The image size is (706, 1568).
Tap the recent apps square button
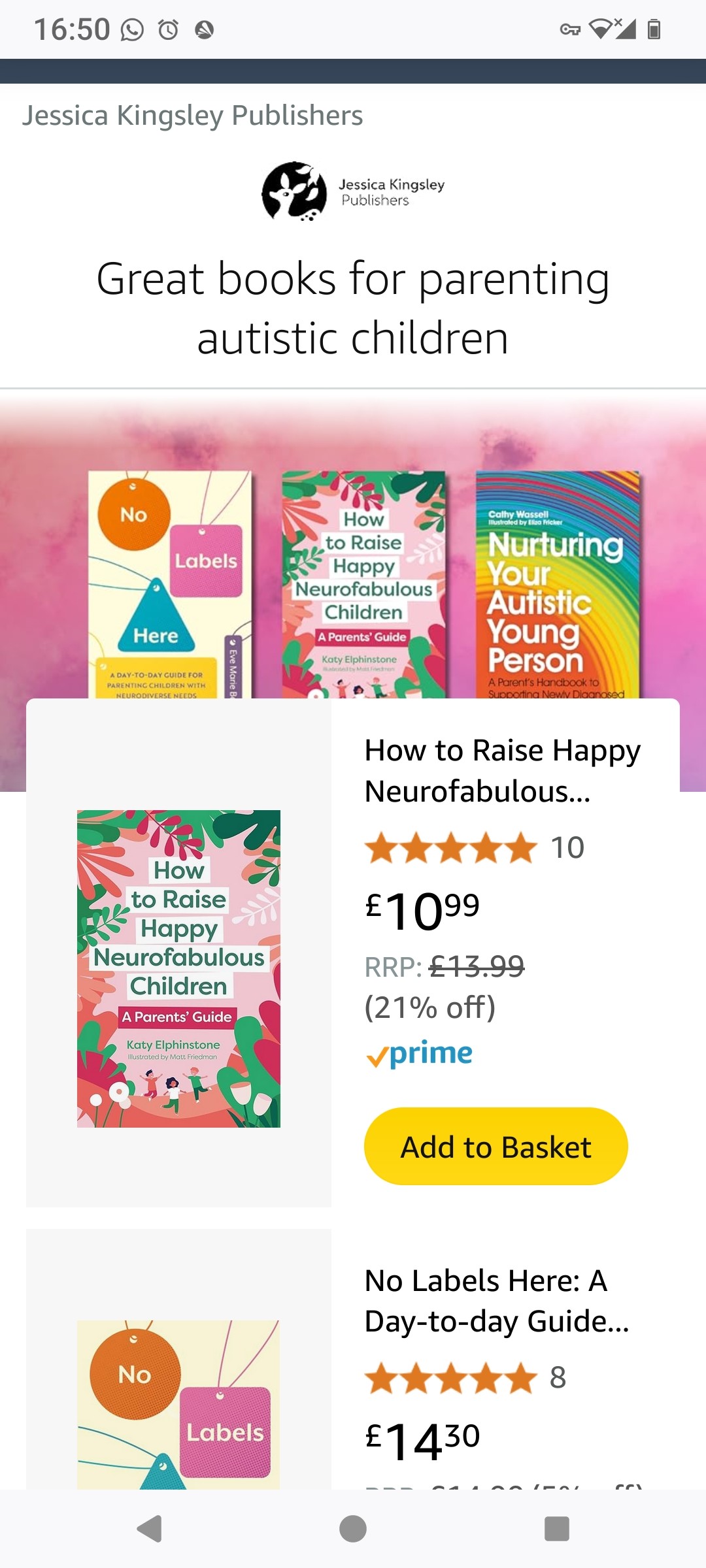(x=557, y=1529)
